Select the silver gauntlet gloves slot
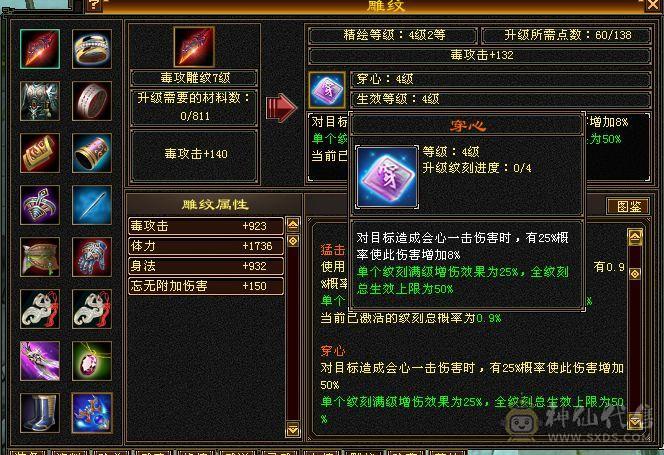 92,257
